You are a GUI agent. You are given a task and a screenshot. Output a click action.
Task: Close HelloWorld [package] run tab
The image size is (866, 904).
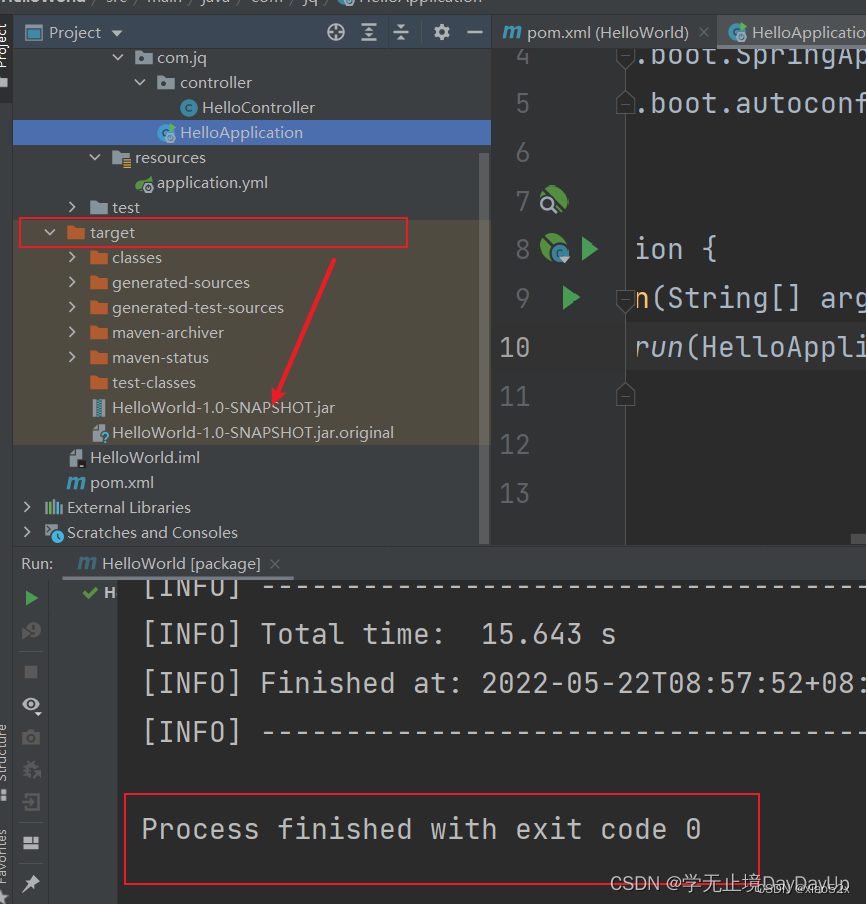(275, 564)
